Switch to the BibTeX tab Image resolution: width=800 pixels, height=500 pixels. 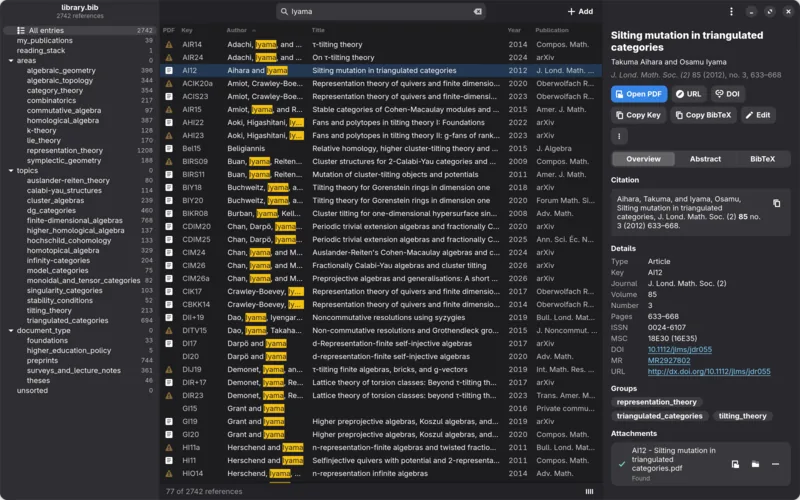point(762,159)
